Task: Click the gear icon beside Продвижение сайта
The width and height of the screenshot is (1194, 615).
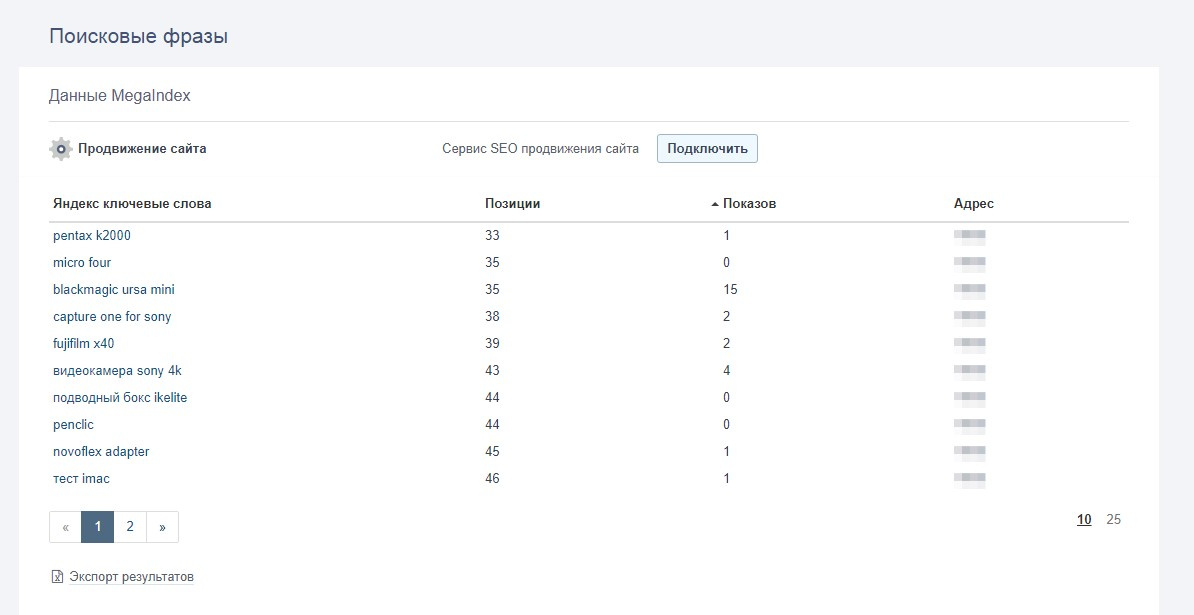Action: pyautogui.click(x=61, y=149)
